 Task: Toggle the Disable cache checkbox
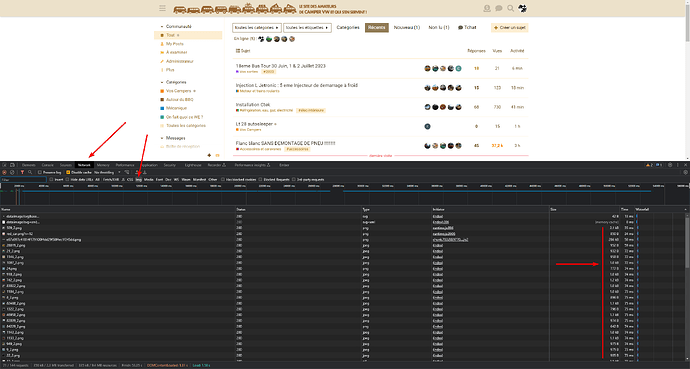pos(68,172)
